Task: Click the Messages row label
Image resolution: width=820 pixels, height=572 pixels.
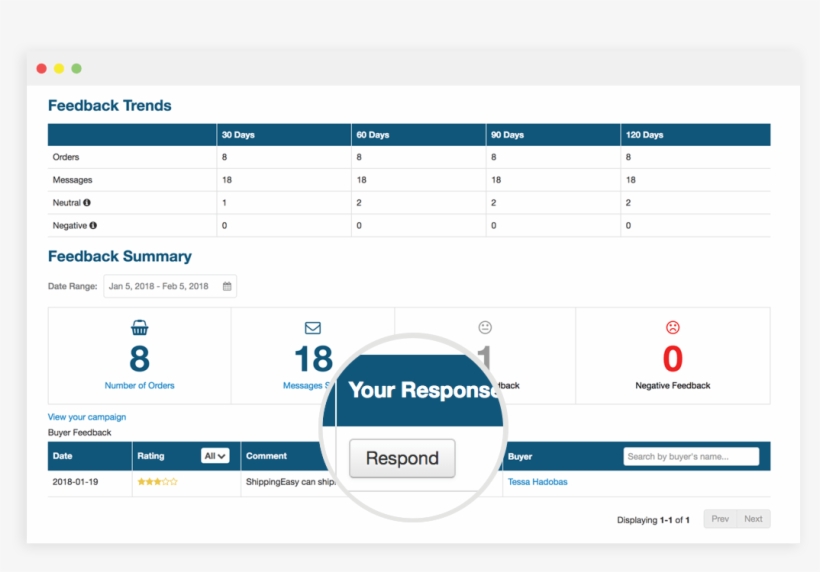Action: pyautogui.click(x=72, y=180)
